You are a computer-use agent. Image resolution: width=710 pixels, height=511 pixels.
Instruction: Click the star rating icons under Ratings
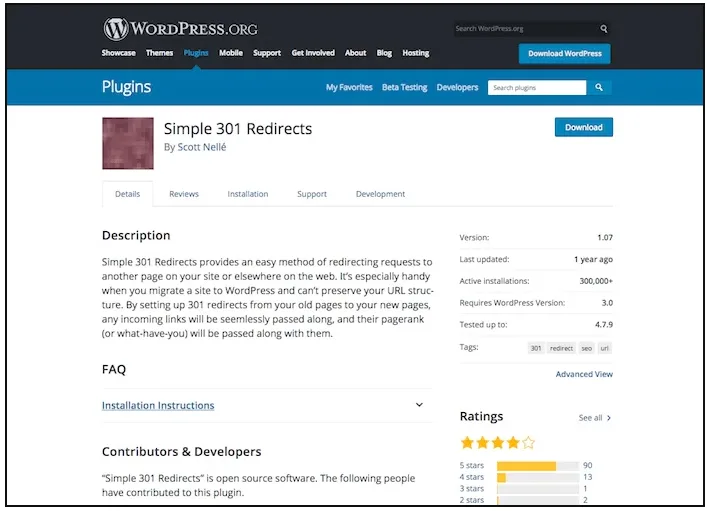coord(497,442)
